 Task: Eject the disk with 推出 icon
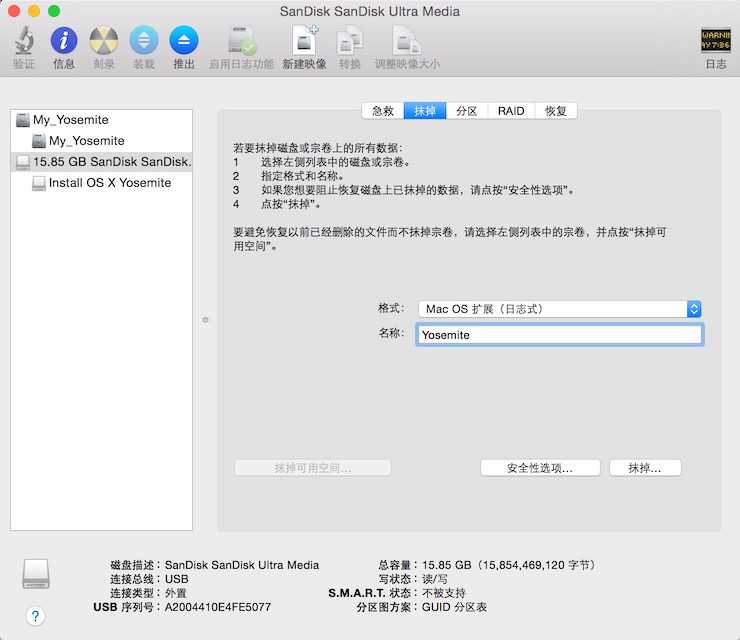184,40
